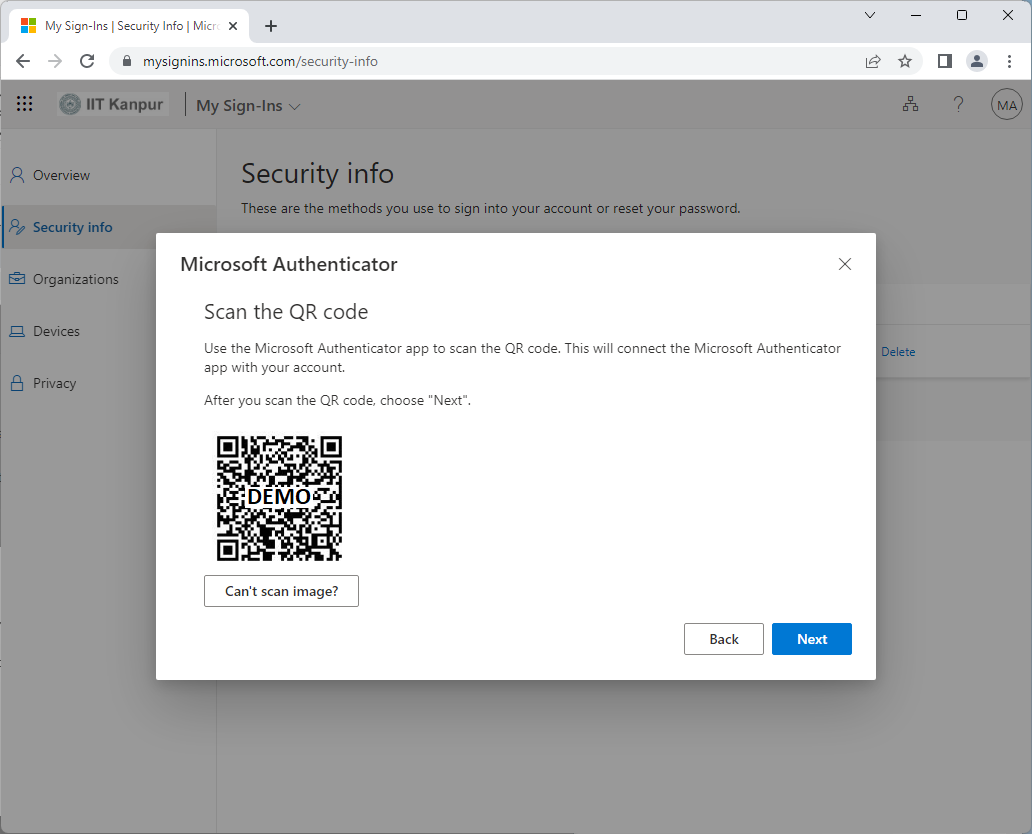
Task: Open the organization chart icon
Action: (910, 103)
